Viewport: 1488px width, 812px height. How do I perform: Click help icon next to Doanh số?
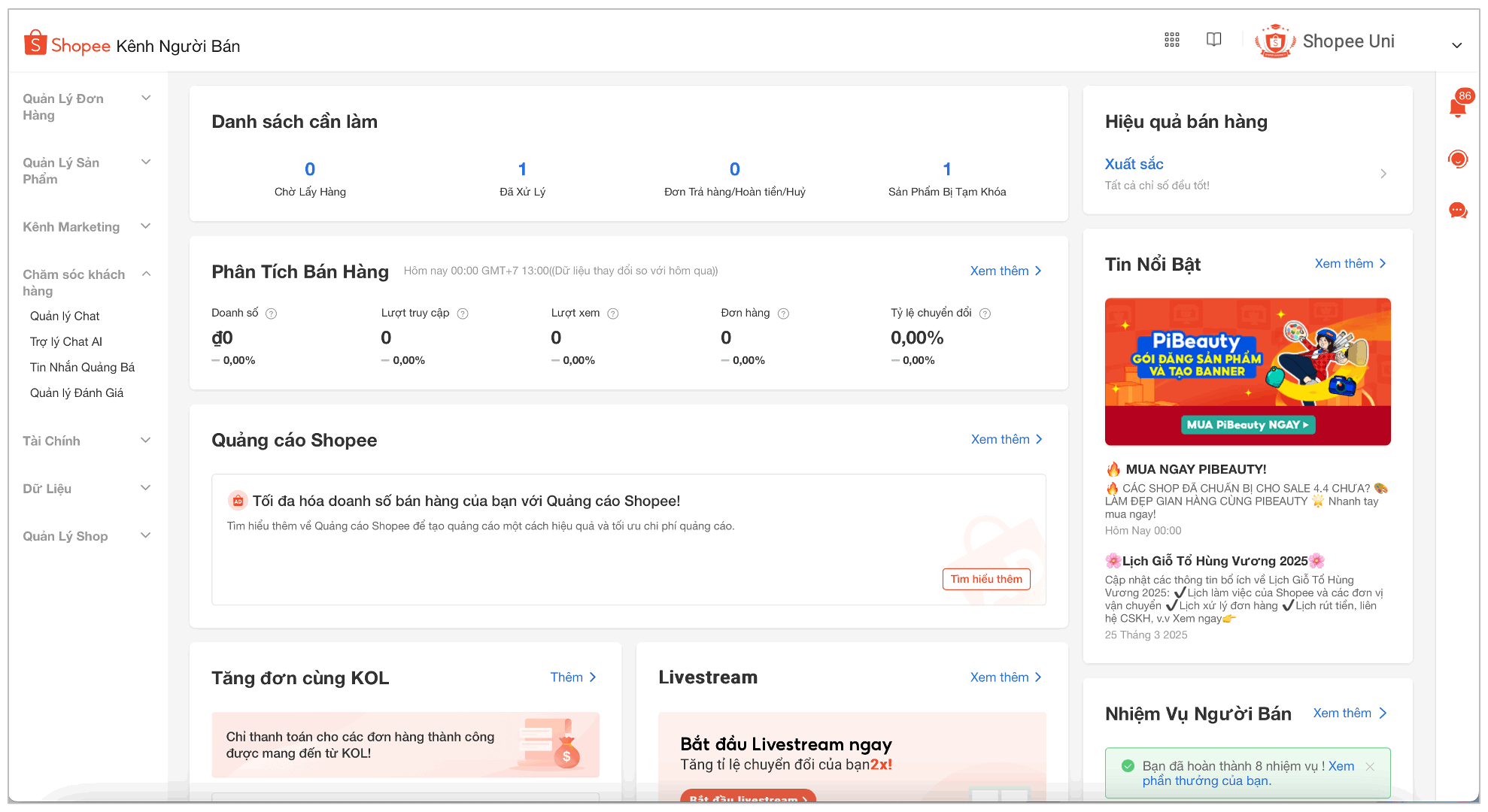pos(272,314)
